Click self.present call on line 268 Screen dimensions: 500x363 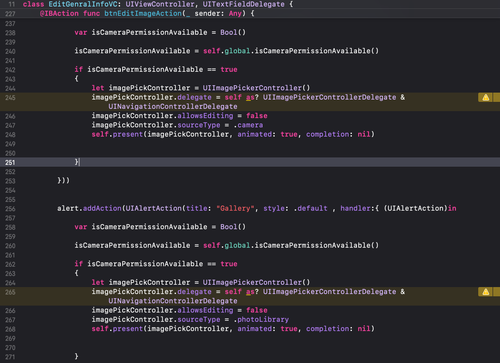tap(117, 329)
